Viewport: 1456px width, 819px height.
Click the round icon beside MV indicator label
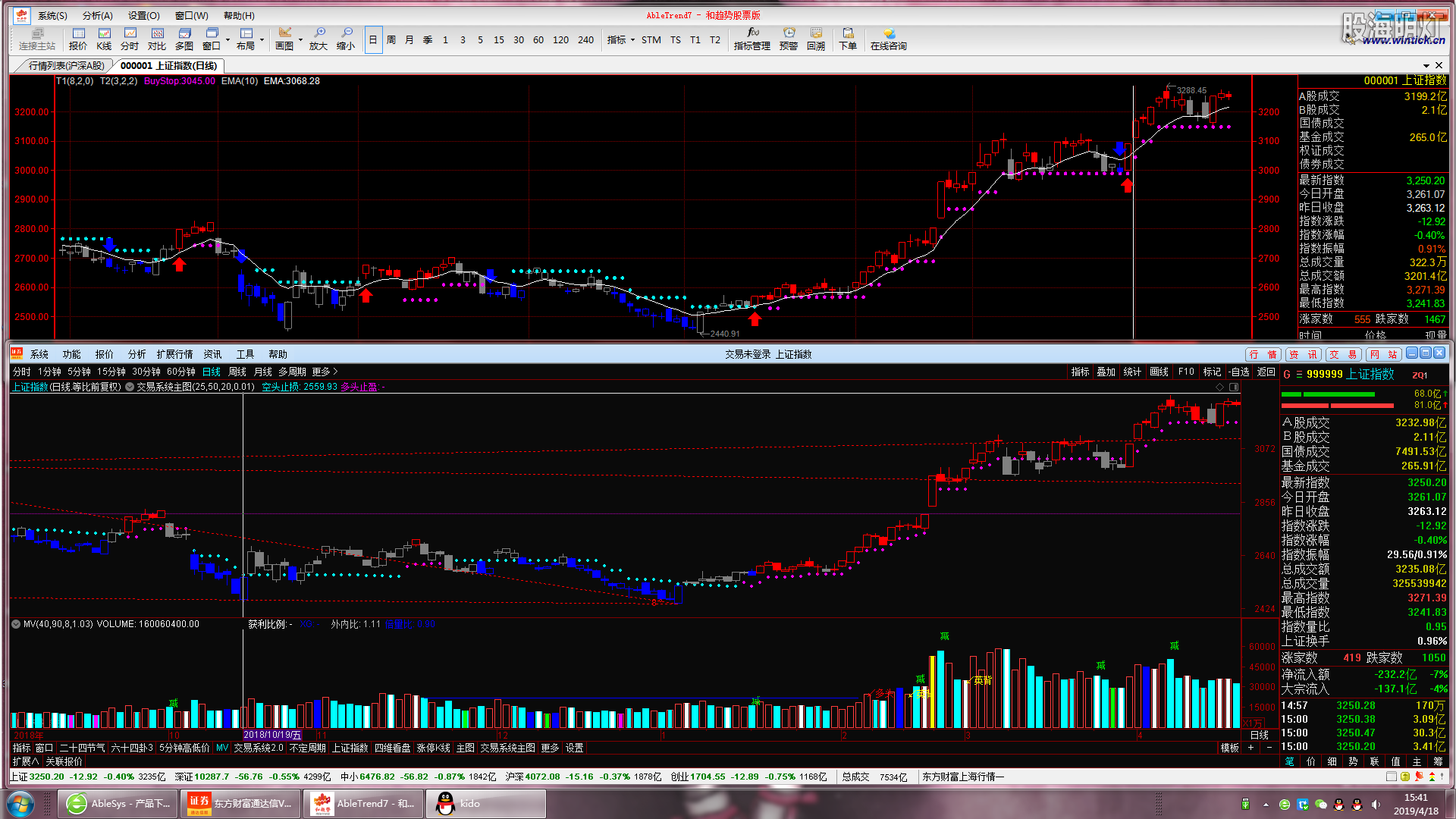16,624
